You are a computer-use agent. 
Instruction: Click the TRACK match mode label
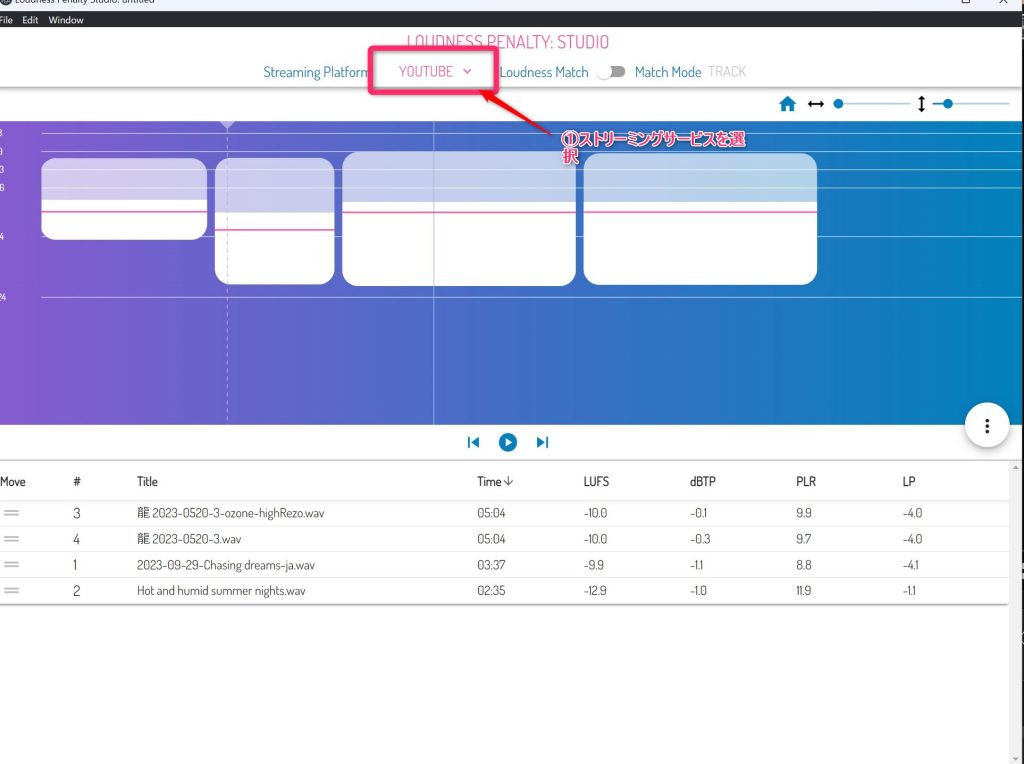727,72
